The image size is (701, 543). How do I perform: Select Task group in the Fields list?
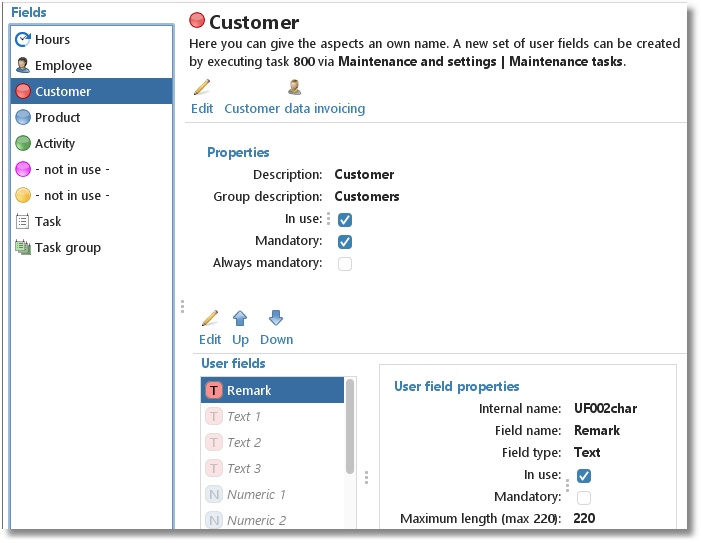(91, 247)
